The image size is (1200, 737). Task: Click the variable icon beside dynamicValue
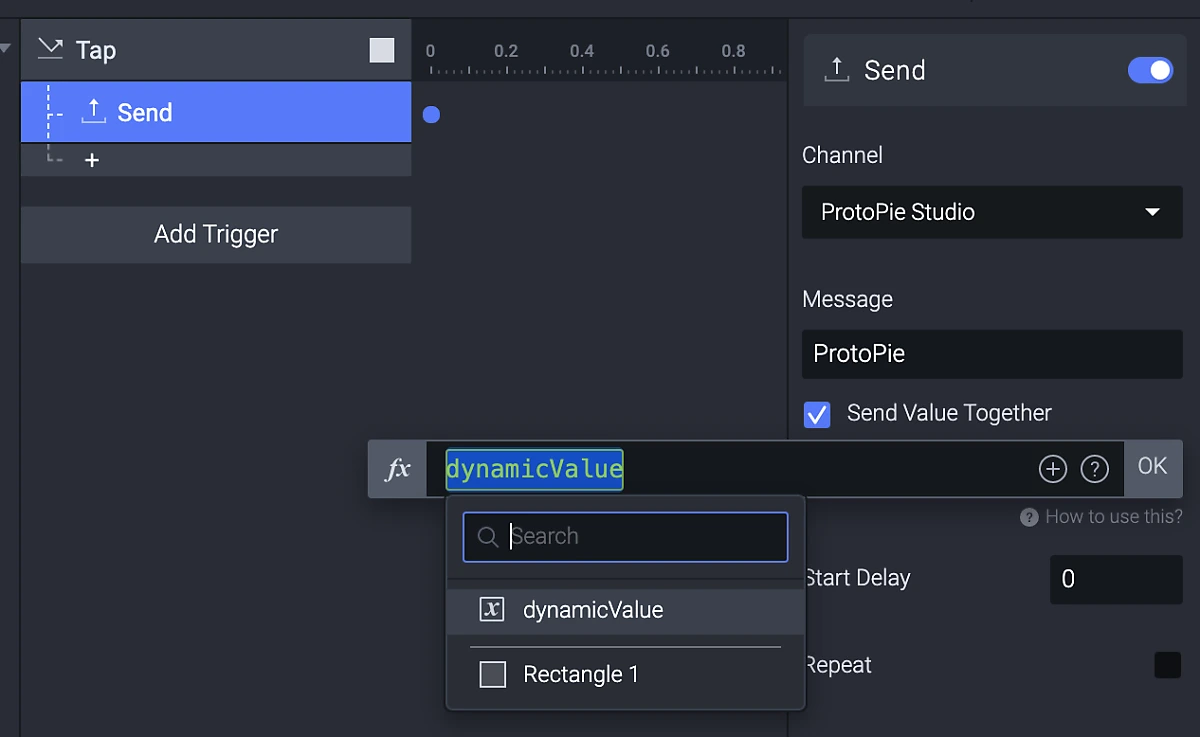click(x=492, y=610)
